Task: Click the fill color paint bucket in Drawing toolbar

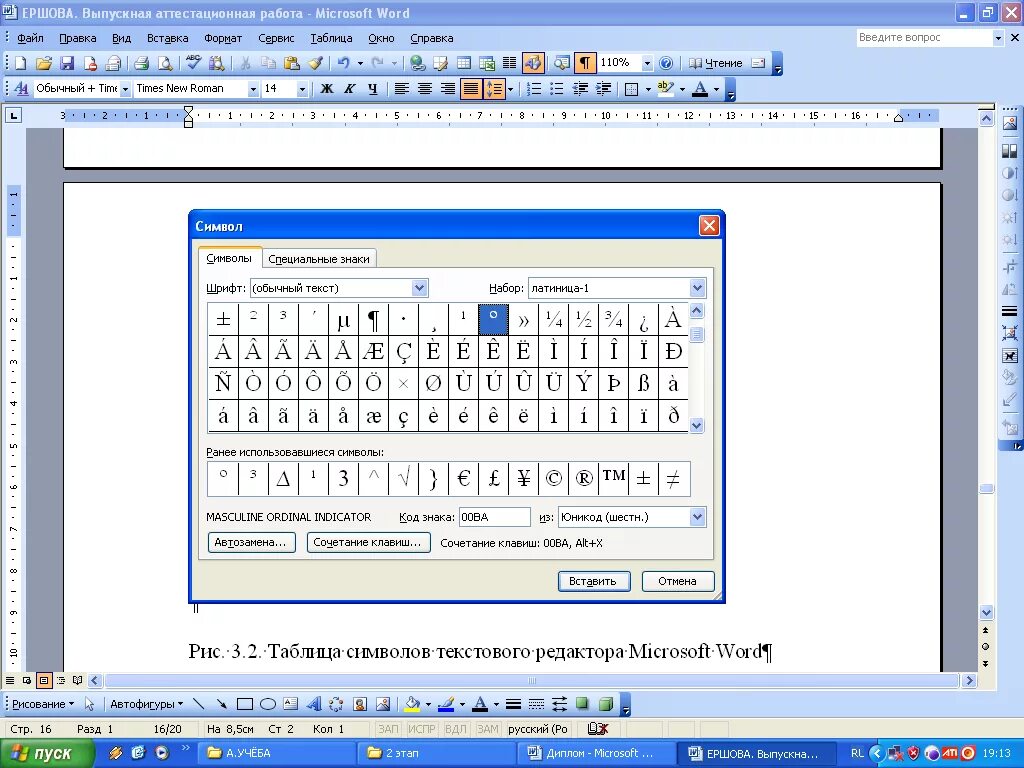Action: (412, 704)
